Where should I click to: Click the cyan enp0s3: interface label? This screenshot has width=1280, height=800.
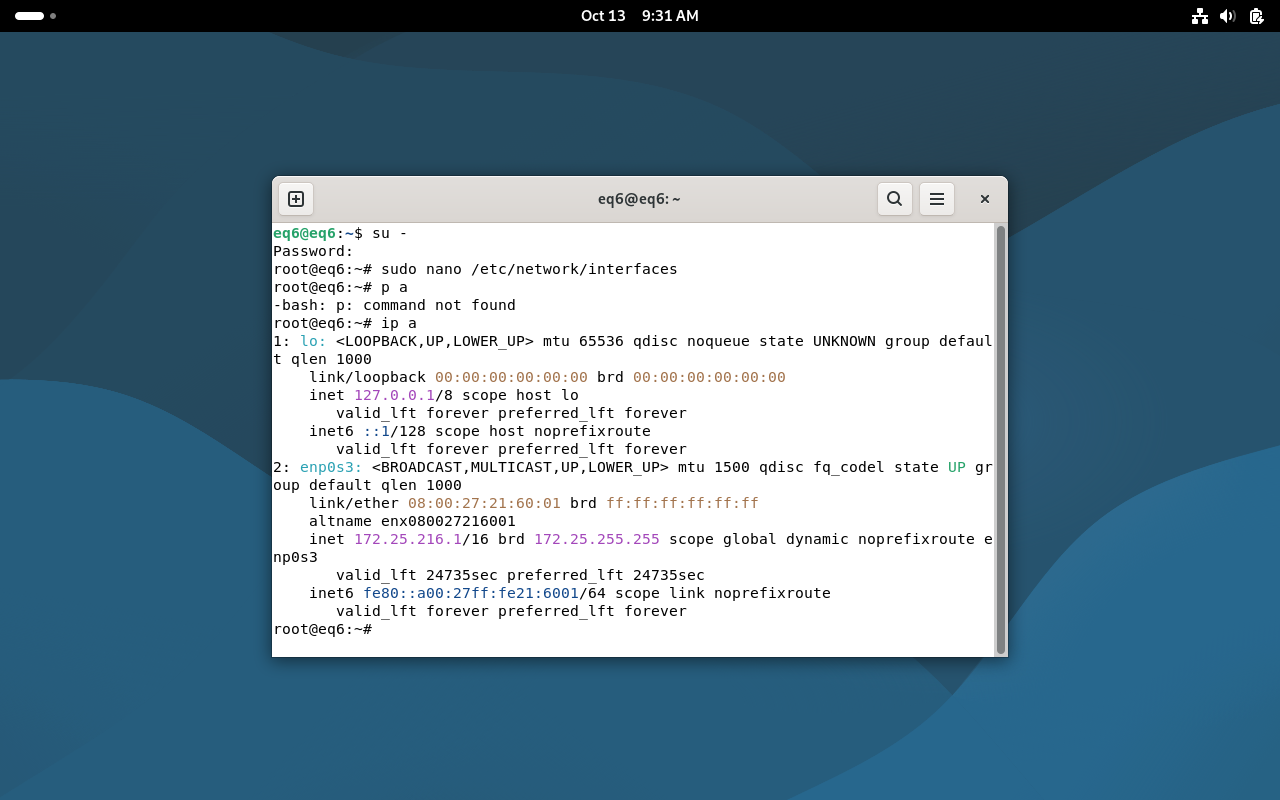331,467
